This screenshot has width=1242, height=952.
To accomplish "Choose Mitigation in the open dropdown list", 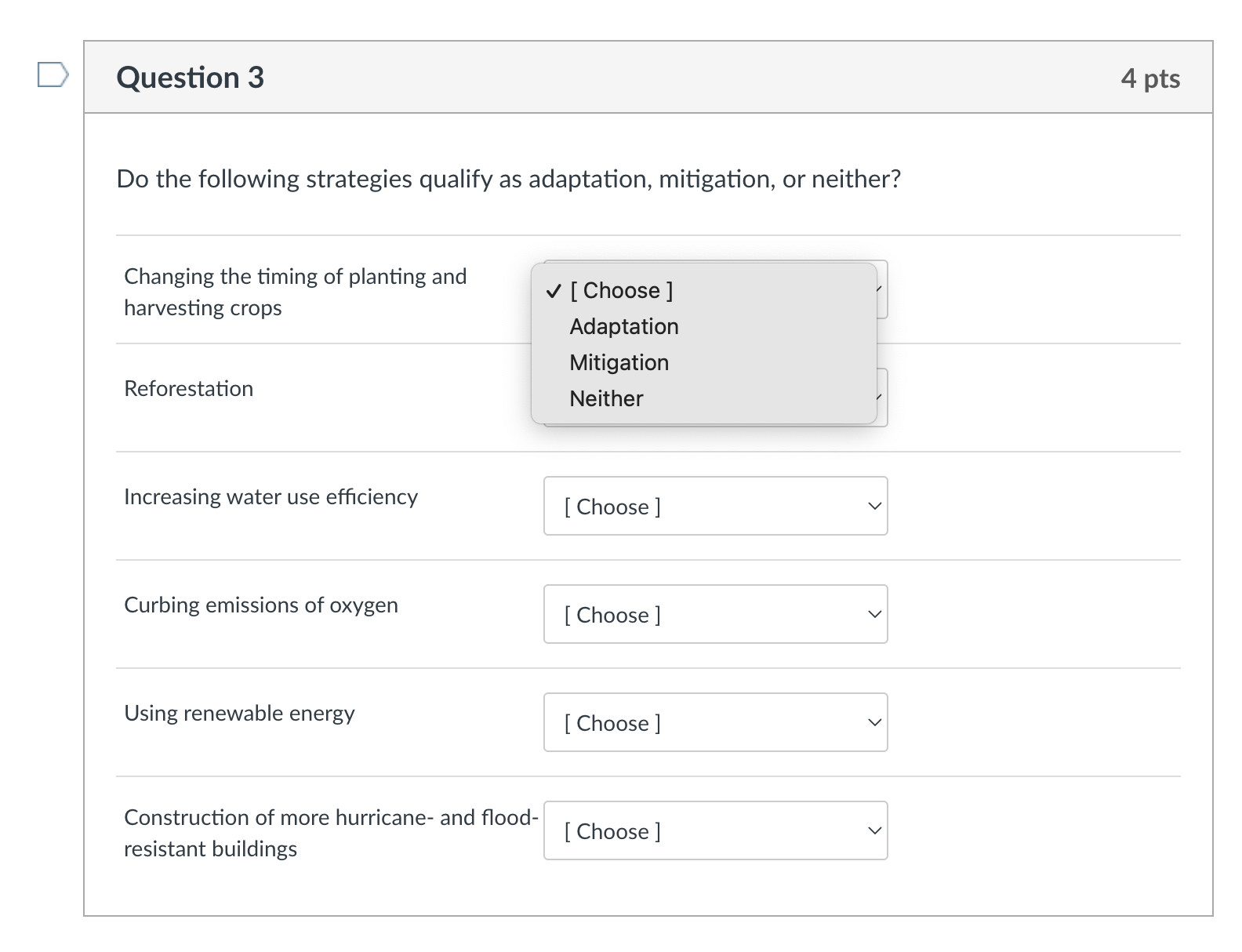I will click(619, 363).
